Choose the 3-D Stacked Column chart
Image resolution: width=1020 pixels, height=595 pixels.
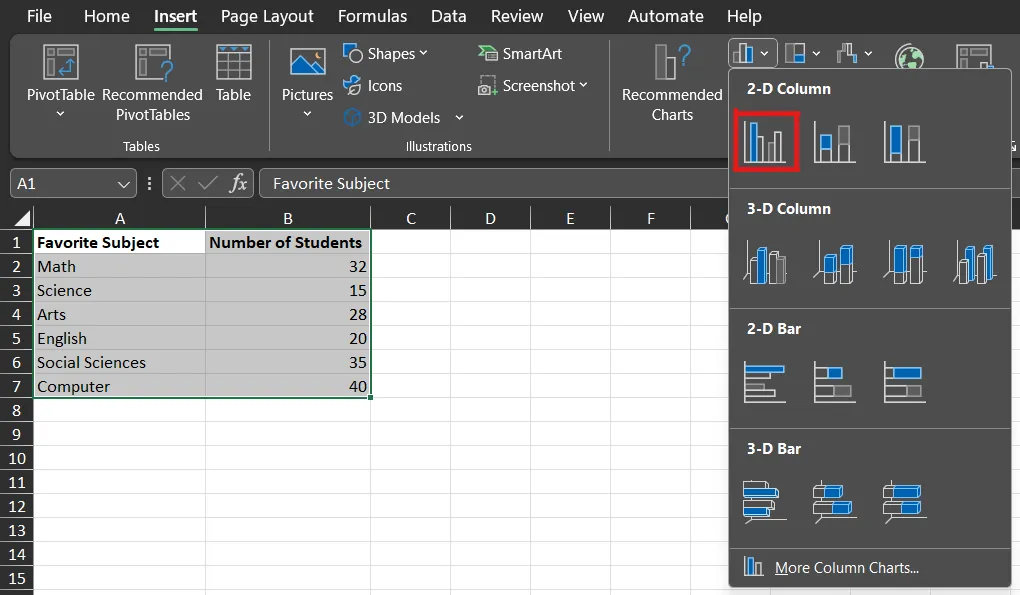tap(835, 262)
